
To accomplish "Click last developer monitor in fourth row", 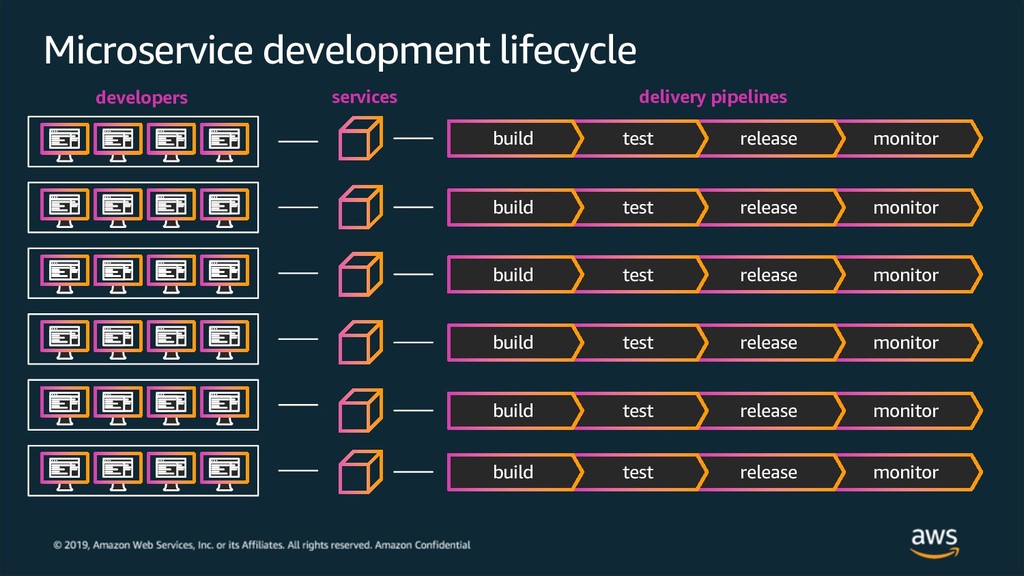I will pos(225,340).
